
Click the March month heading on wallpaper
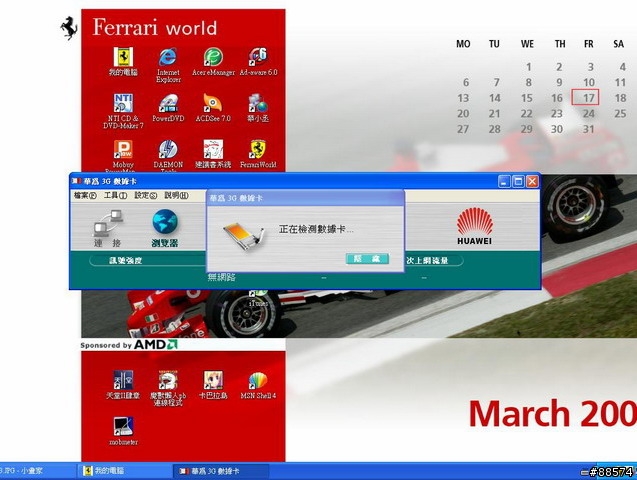[520, 414]
